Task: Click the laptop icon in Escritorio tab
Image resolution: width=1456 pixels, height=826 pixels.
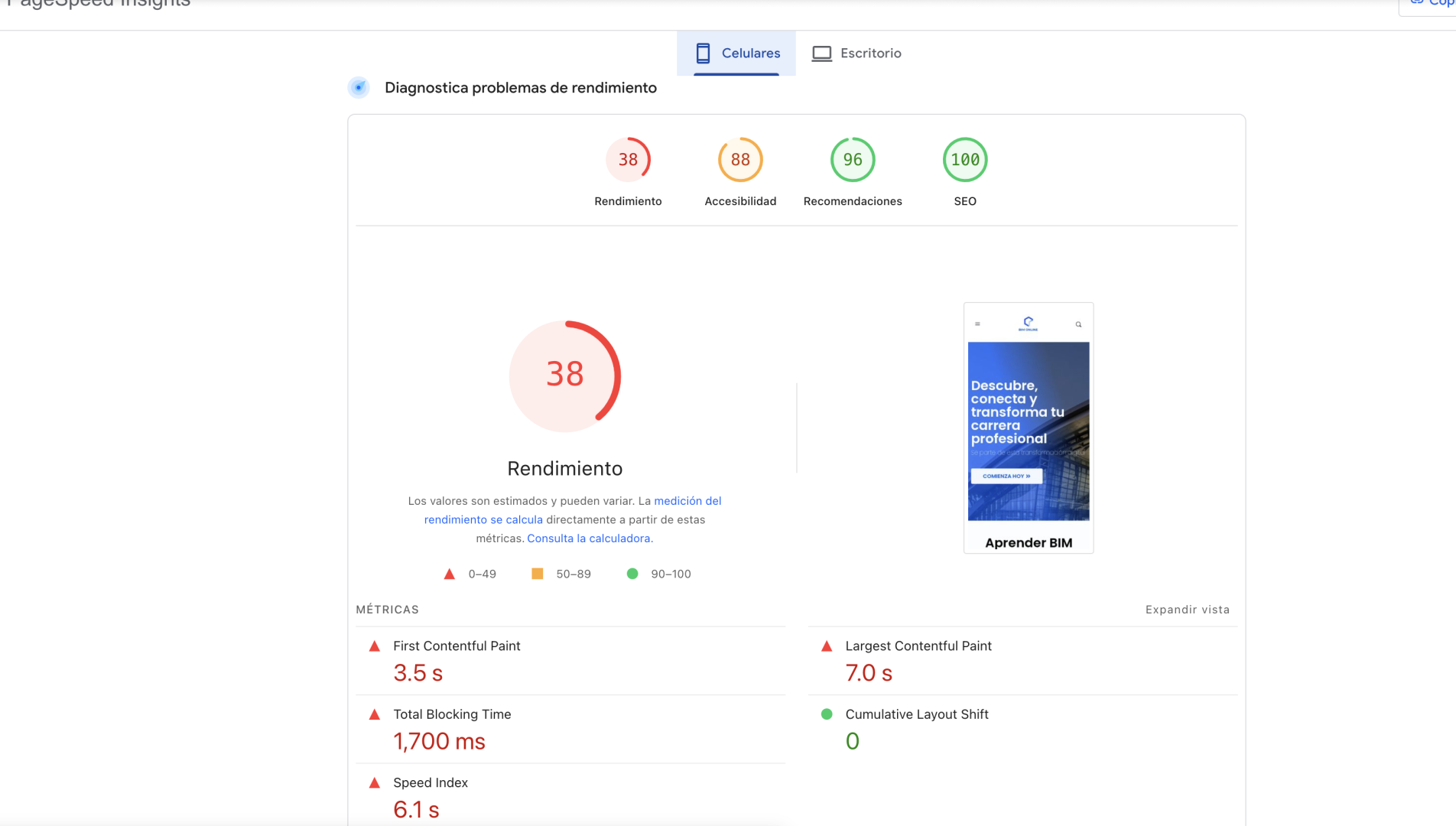Action: 822,54
